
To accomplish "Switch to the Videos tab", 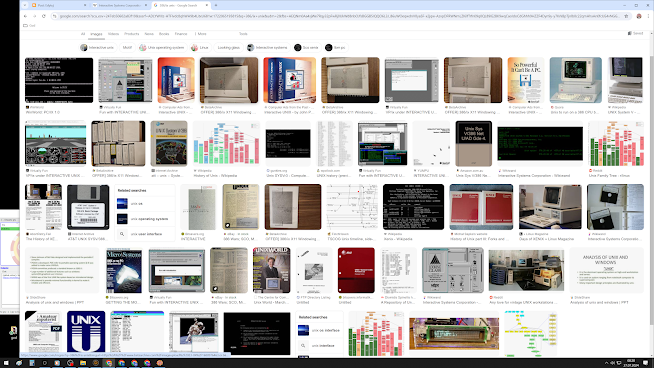I will (x=113, y=34).
